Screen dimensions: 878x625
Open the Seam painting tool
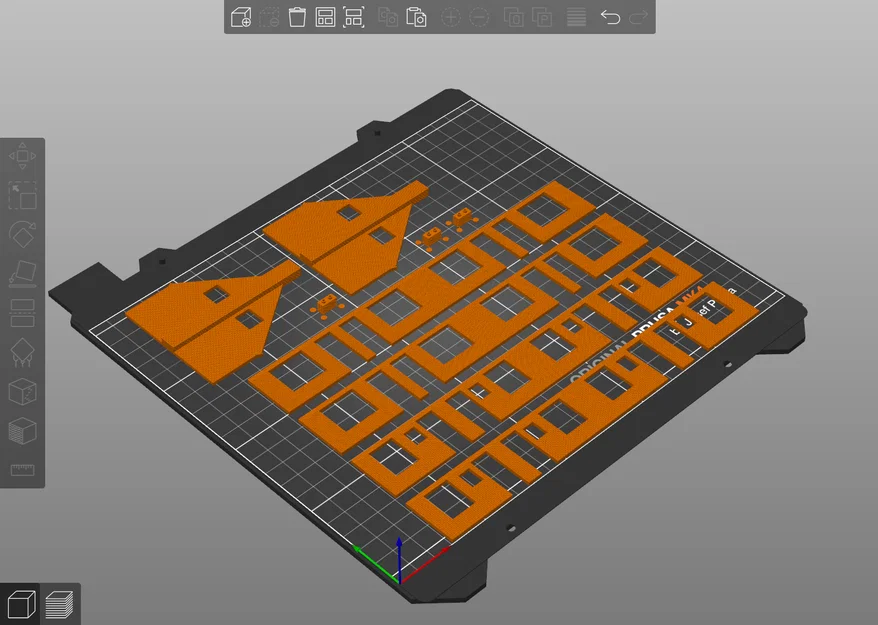(x=22, y=391)
